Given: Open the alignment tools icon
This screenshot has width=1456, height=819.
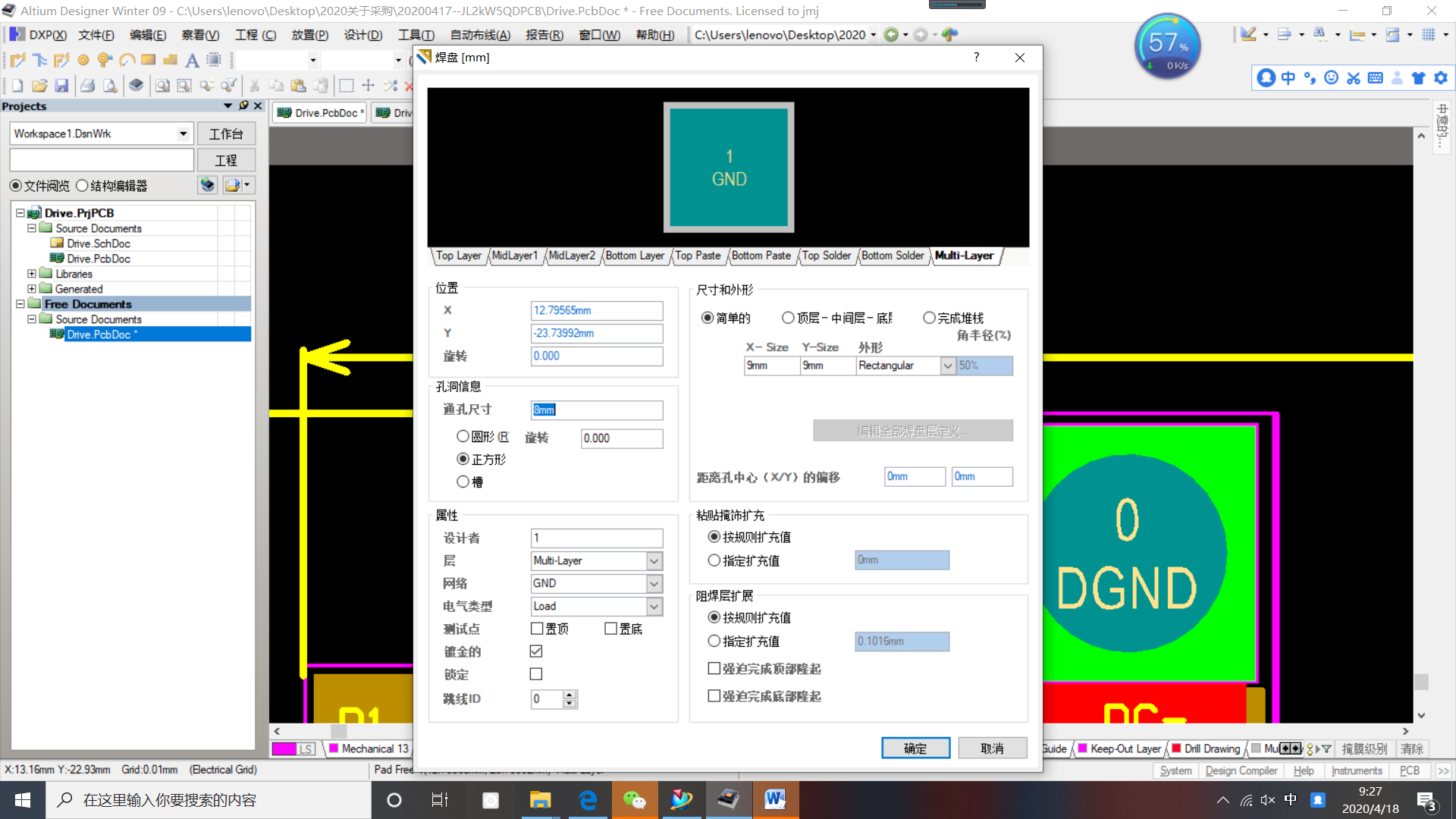Looking at the screenshot, I should pos(1285,34).
